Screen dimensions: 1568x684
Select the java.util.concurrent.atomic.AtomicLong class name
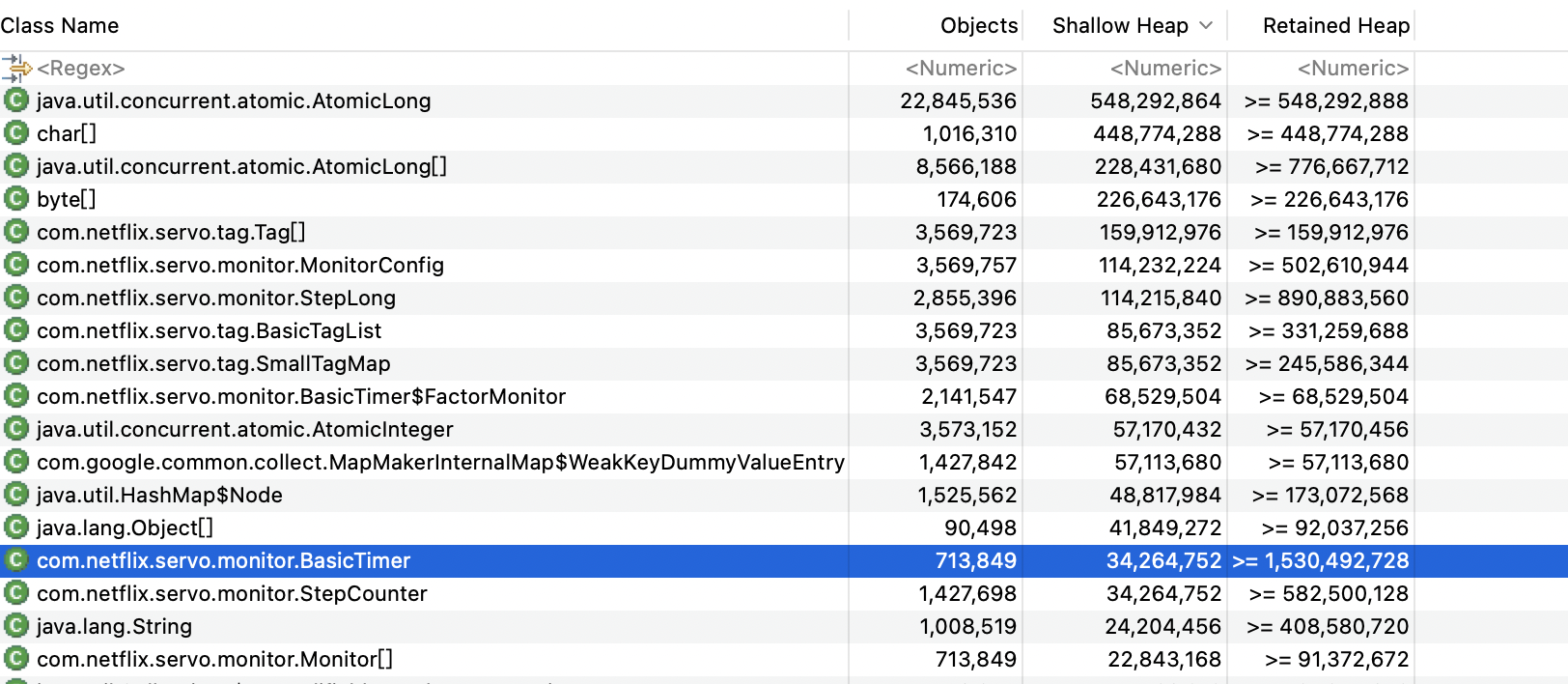tap(234, 100)
